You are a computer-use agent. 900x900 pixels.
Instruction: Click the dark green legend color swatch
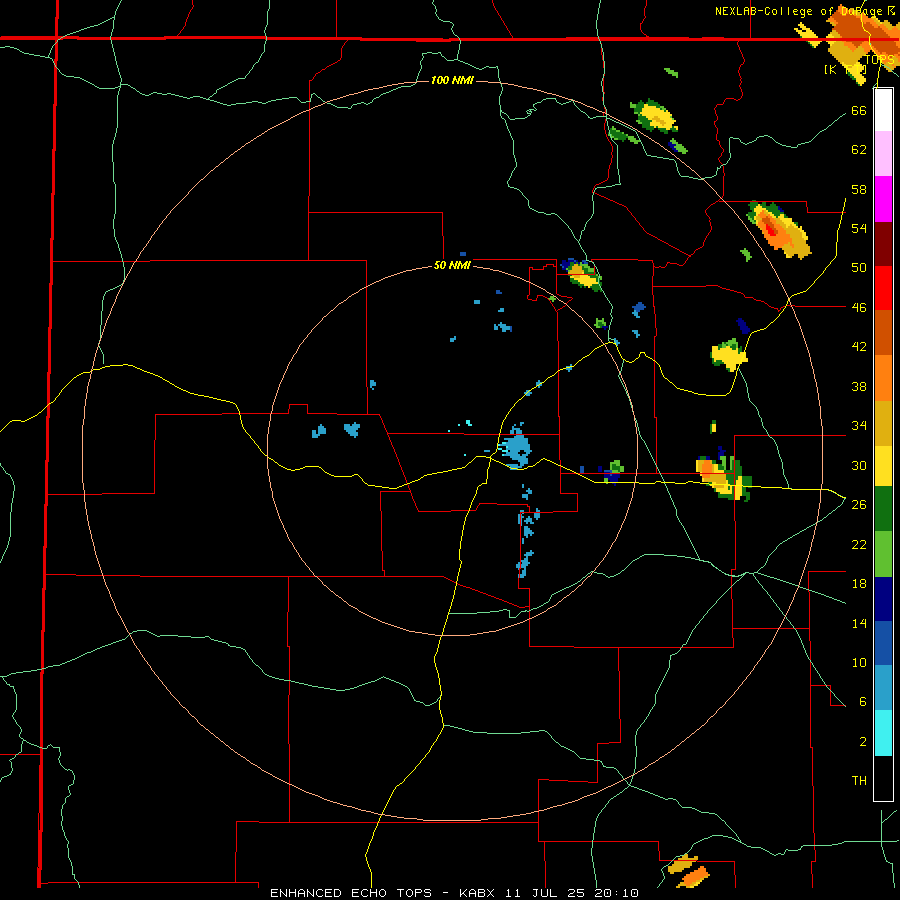click(883, 509)
